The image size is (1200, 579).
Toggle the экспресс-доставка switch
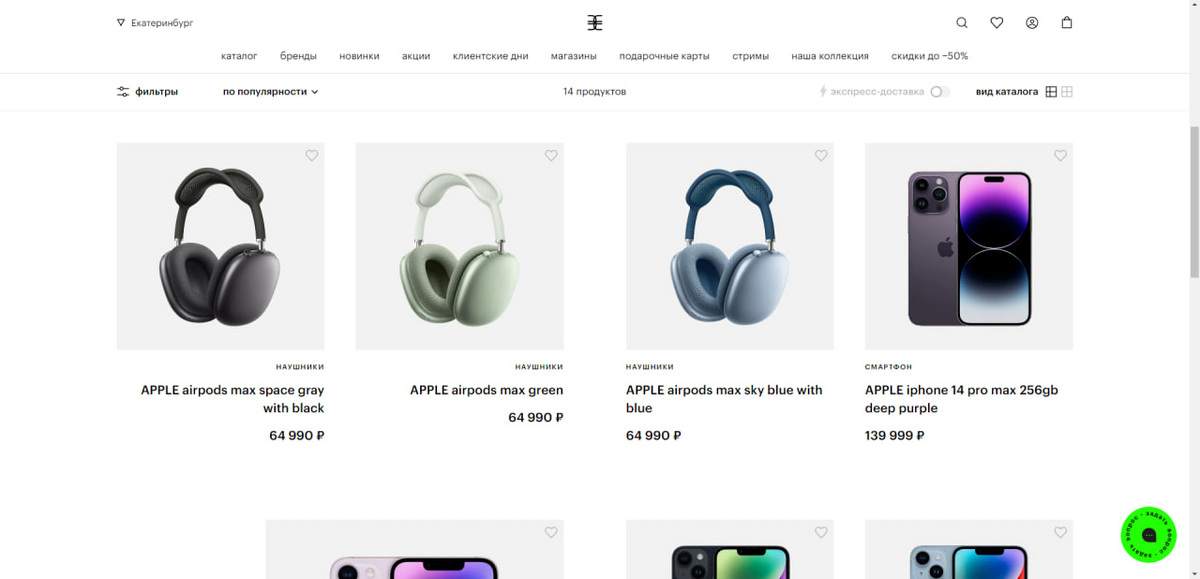pyautogui.click(x=939, y=92)
